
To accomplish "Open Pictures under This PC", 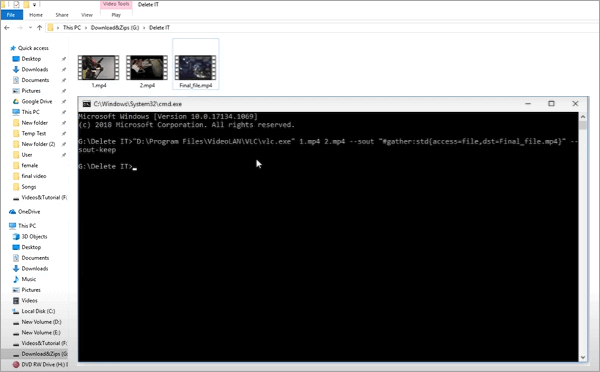I will [x=31, y=290].
